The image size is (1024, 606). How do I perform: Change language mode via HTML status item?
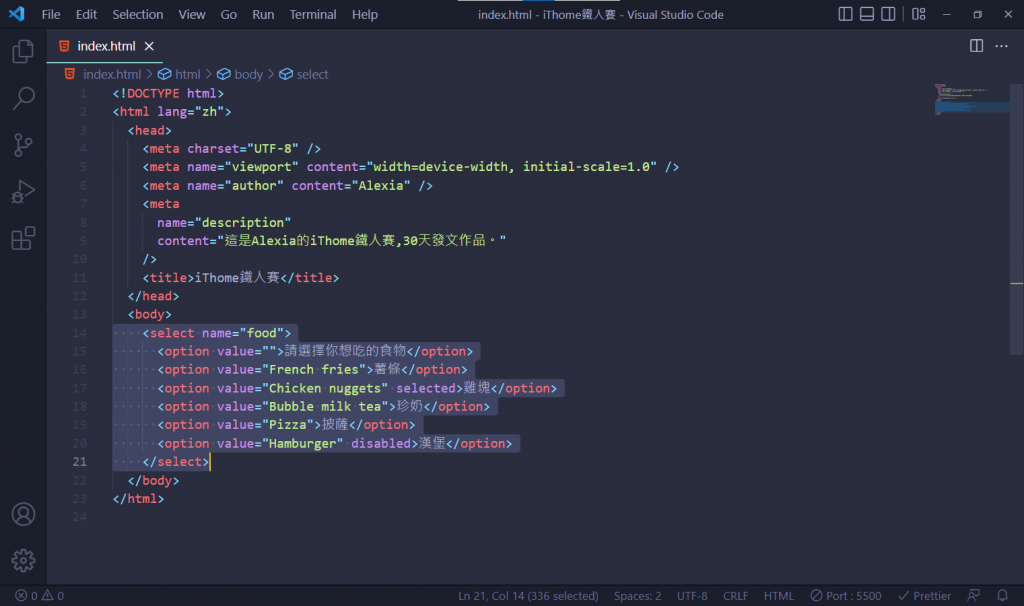tap(778, 596)
